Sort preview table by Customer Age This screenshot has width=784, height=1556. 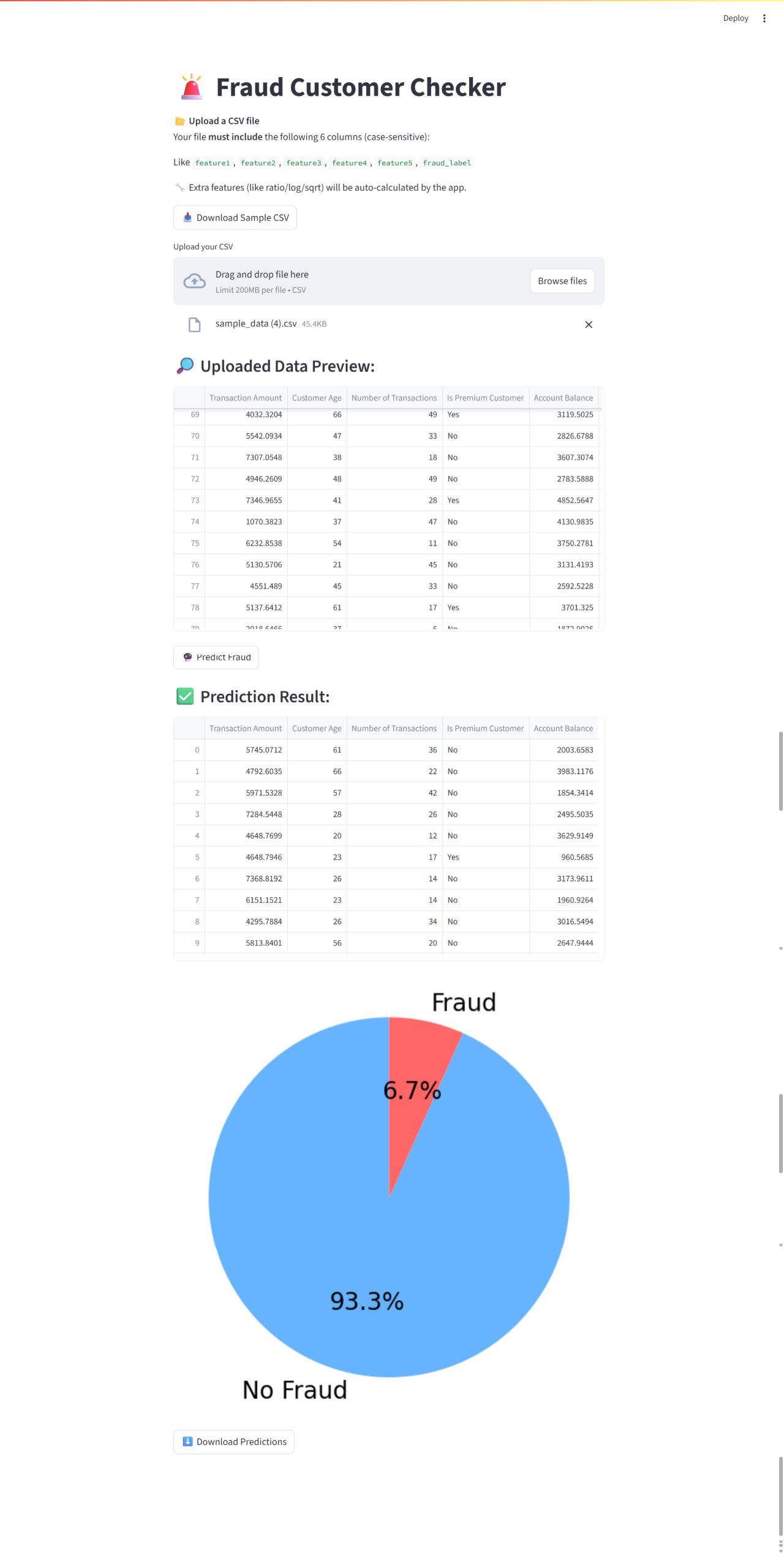pos(317,398)
